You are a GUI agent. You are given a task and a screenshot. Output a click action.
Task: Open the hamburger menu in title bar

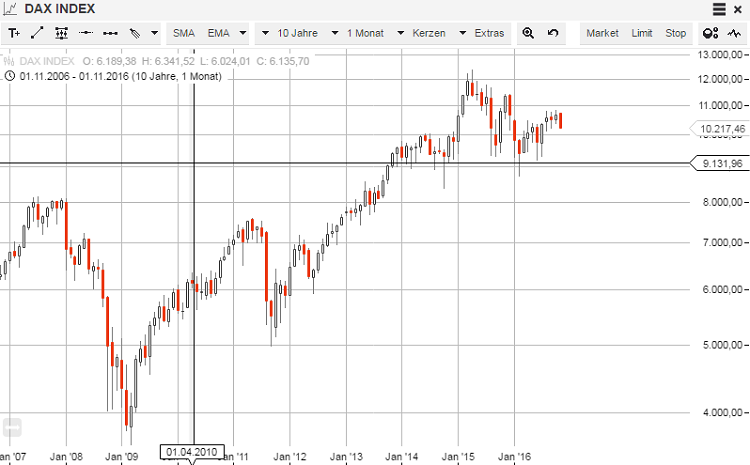pyautogui.click(x=719, y=9)
